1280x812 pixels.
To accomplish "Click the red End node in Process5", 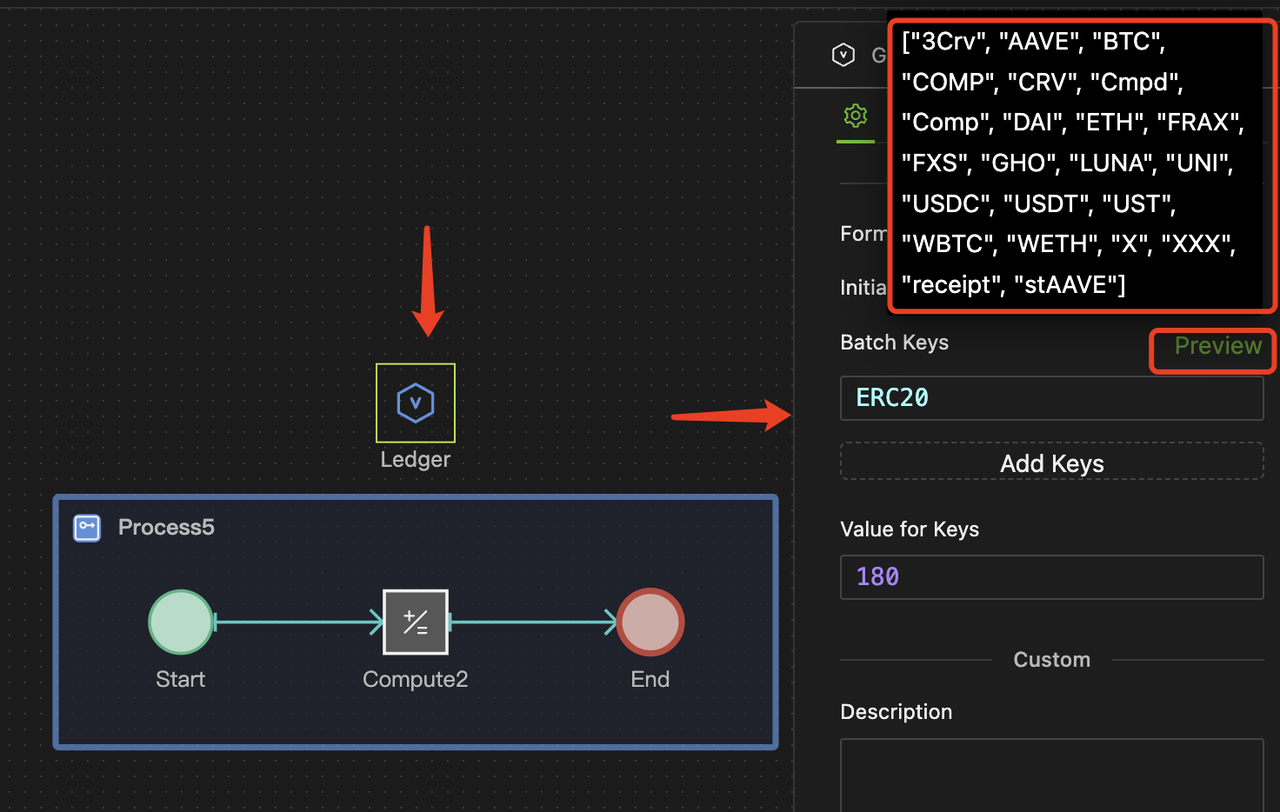I will (650, 621).
